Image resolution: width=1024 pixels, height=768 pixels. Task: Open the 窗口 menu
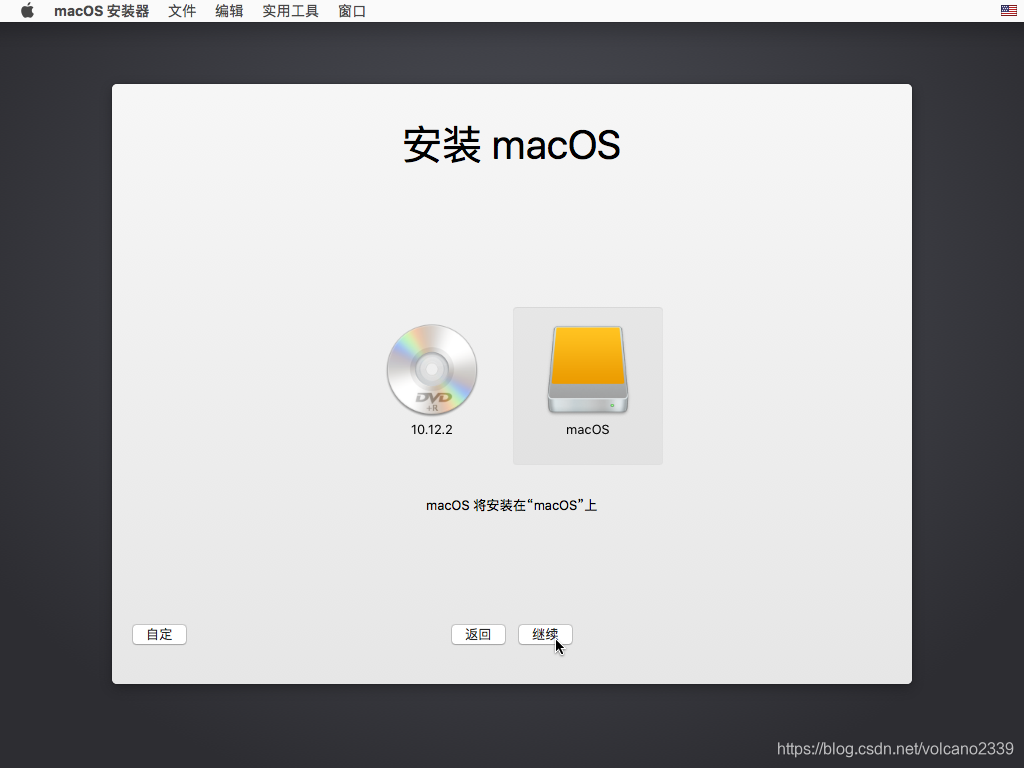(x=352, y=11)
